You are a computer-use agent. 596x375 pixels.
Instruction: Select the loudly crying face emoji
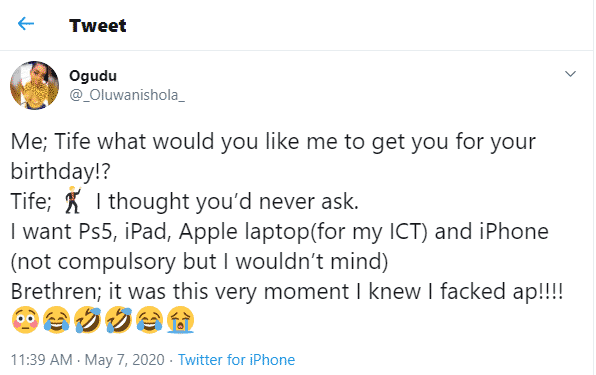click(181, 320)
